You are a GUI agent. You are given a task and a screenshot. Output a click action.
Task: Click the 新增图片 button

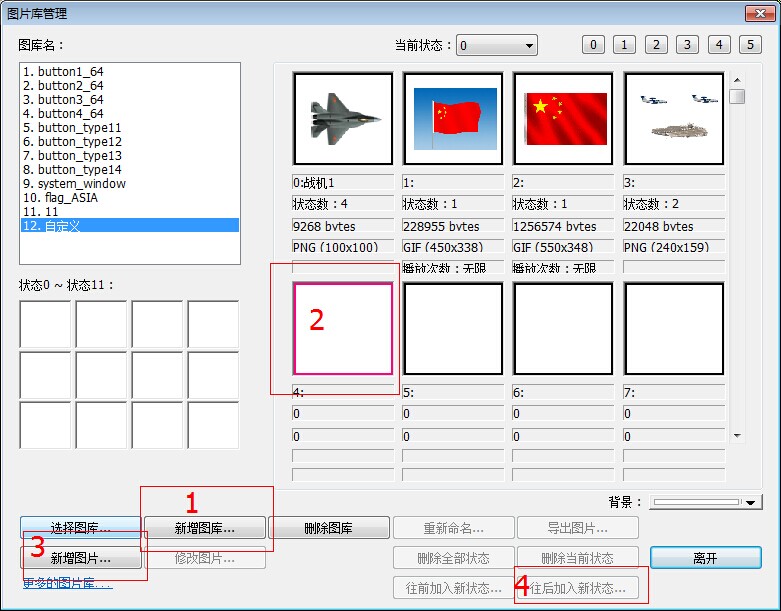(81, 559)
